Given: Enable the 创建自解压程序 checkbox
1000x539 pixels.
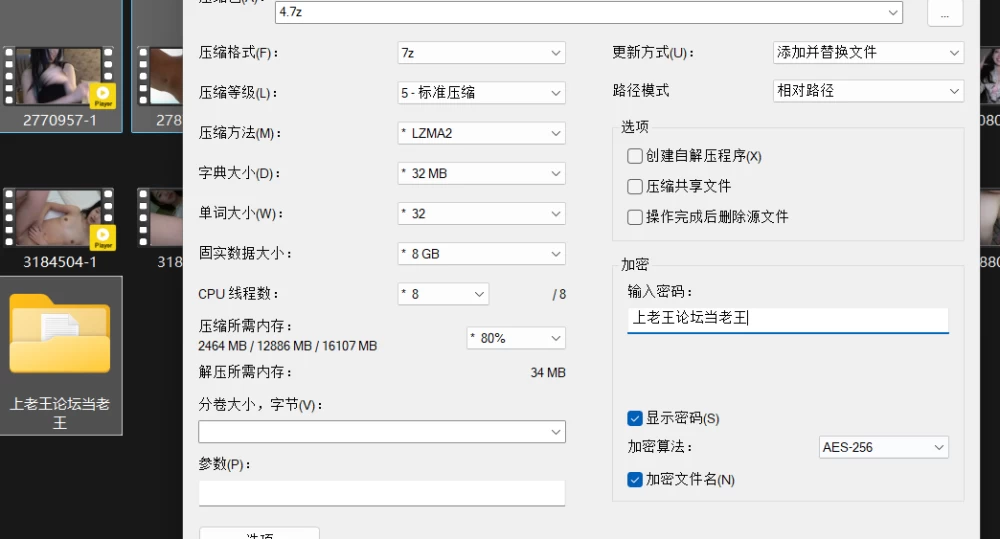Looking at the screenshot, I should click(635, 156).
